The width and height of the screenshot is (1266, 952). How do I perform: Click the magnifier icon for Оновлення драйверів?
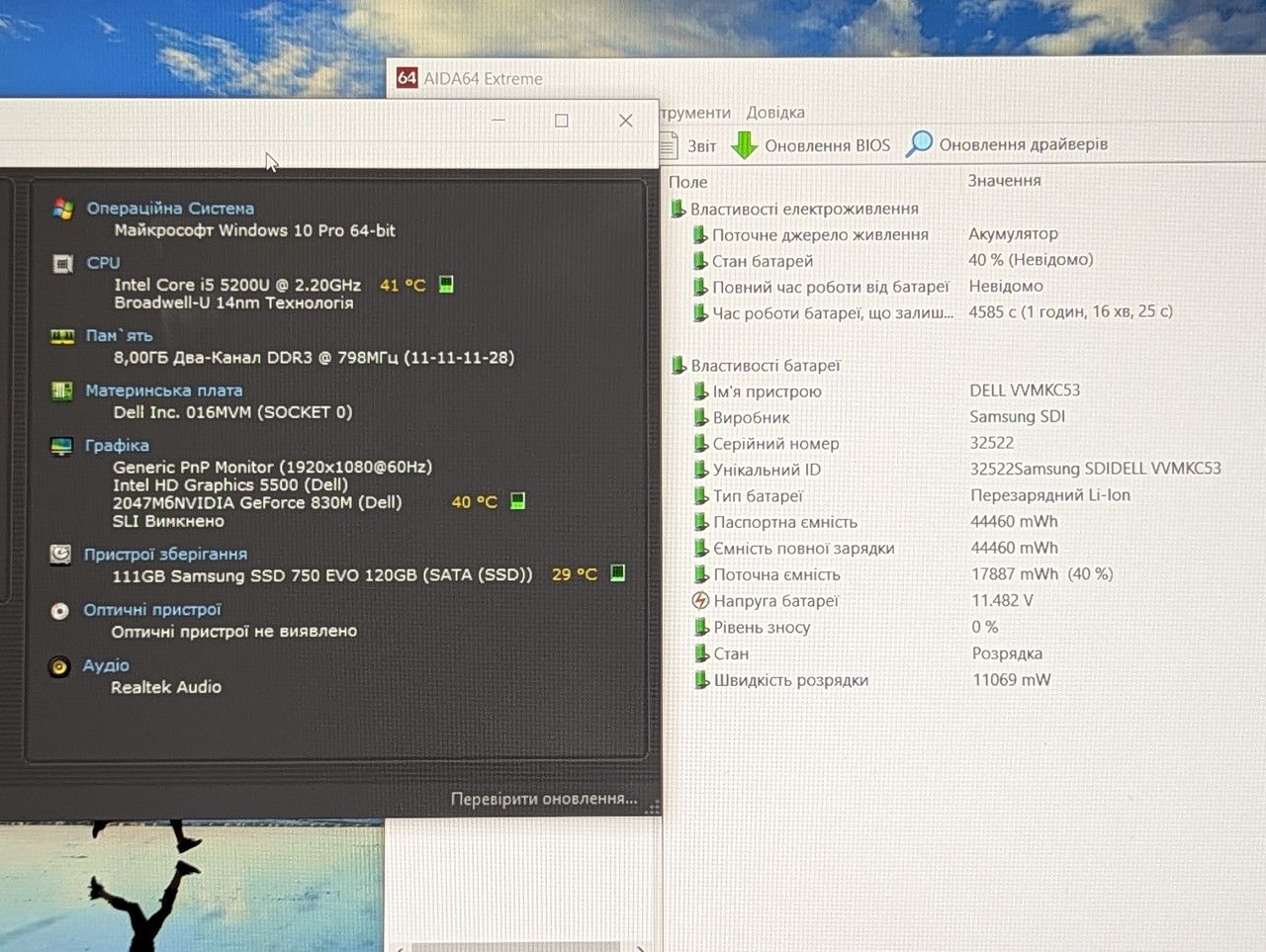click(919, 144)
